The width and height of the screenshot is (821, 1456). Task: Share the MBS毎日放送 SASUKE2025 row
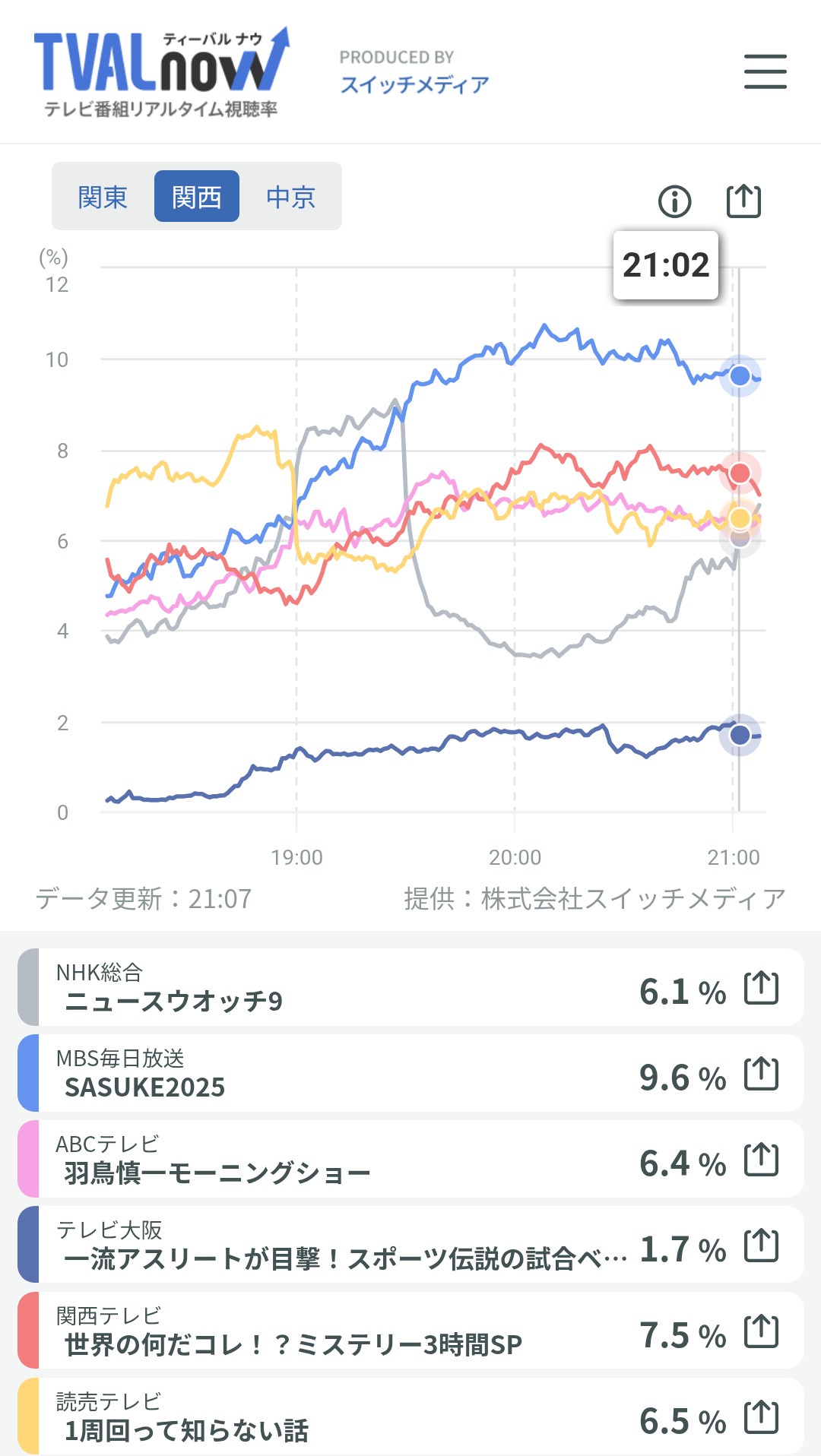tap(761, 1074)
